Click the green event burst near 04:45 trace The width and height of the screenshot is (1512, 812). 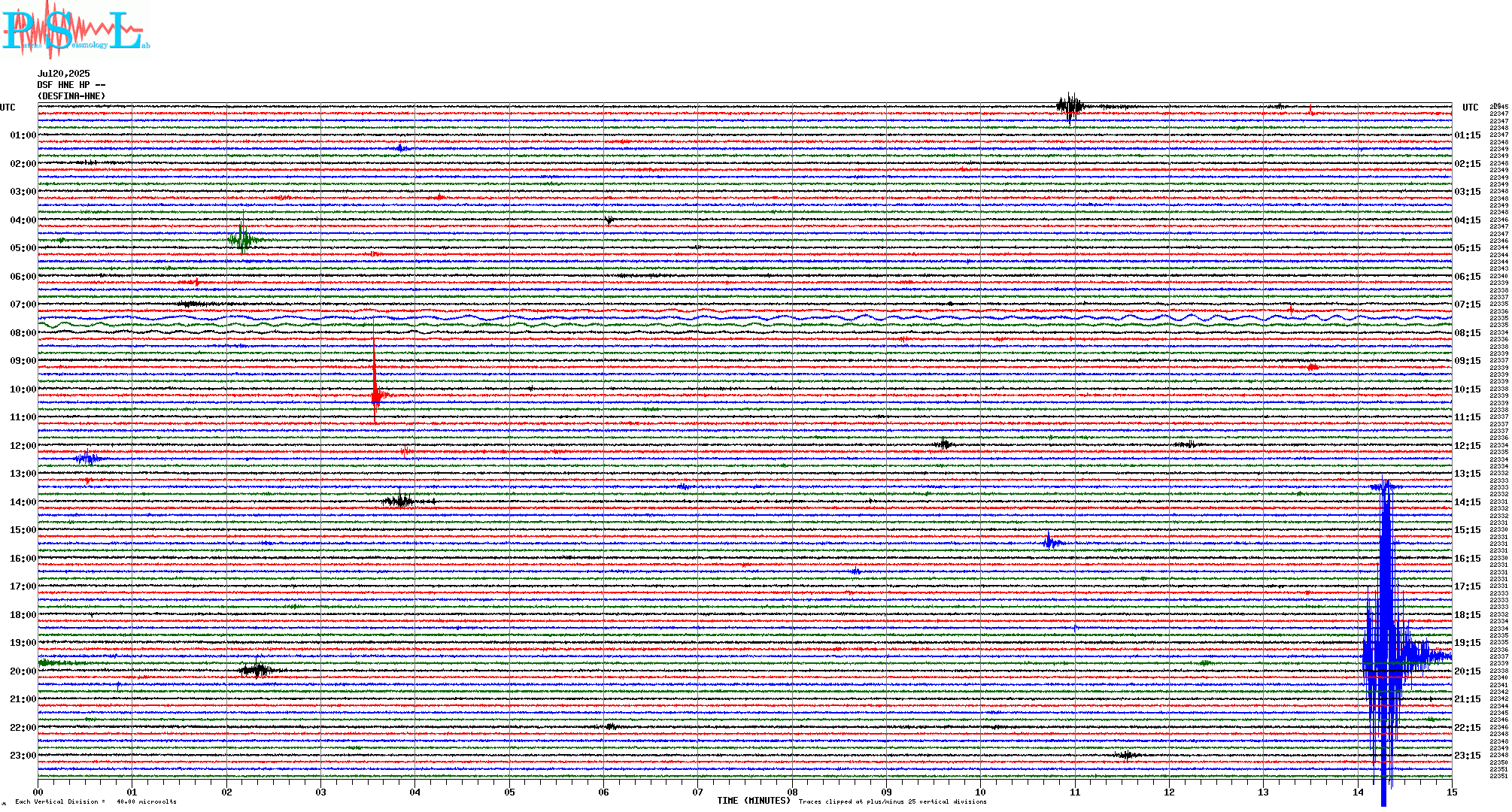coord(242,239)
